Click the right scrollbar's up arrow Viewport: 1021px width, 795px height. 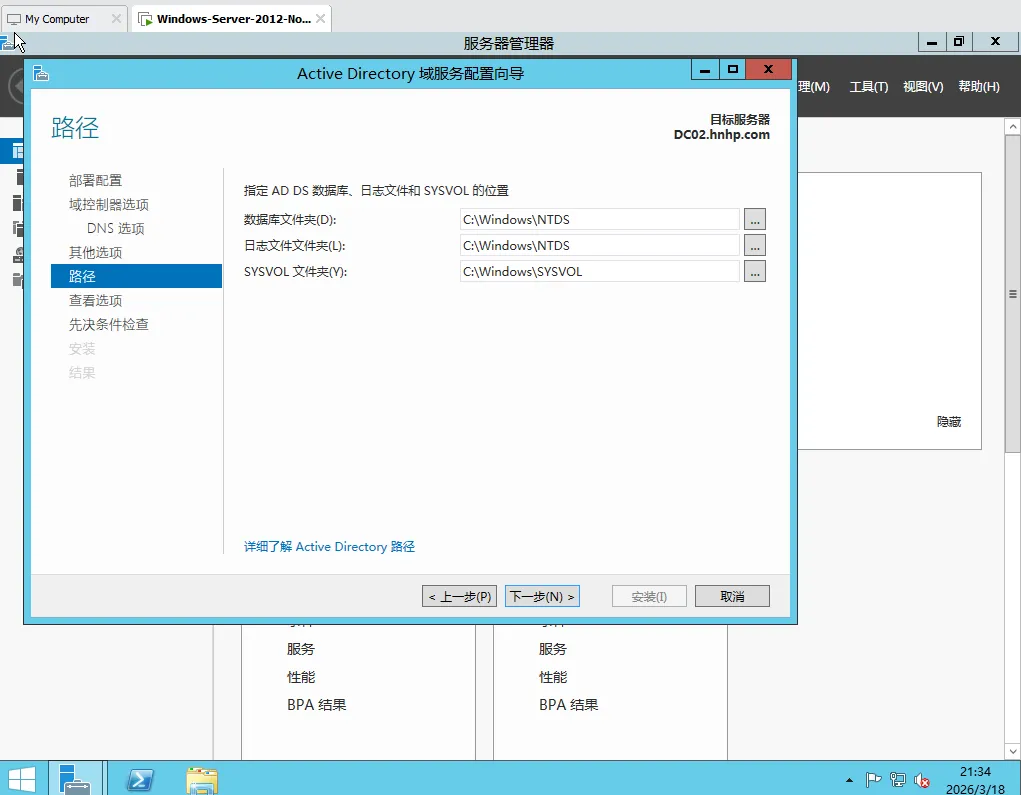pyautogui.click(x=1012, y=124)
